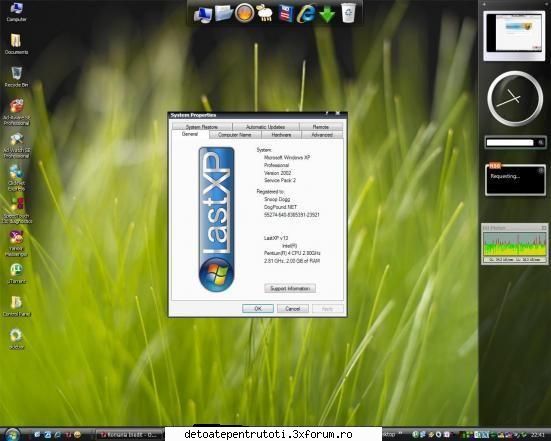Open the recycle bin icon in top dock
Image resolution: width=551 pixels, height=441 pixels.
(348, 13)
